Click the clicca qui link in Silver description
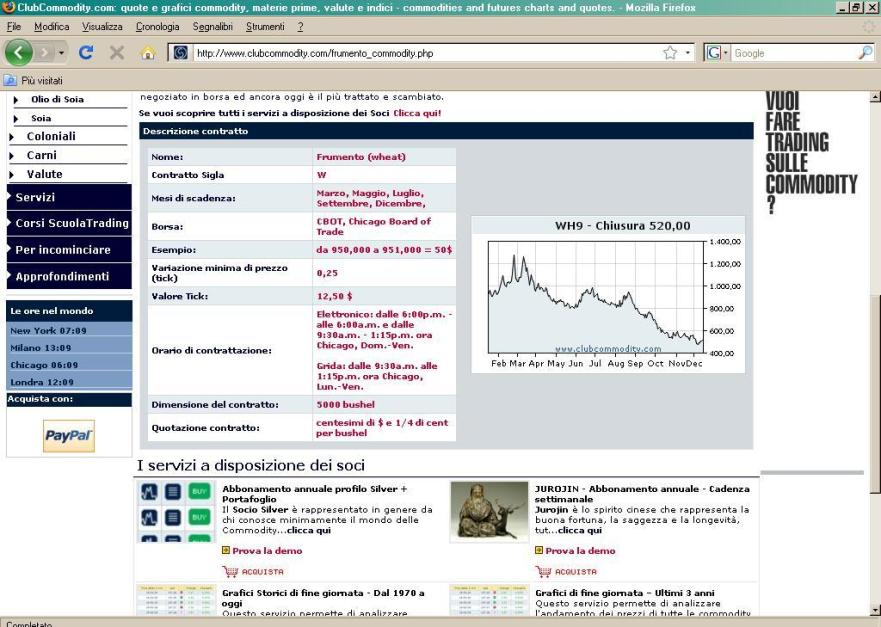This screenshot has height=627, width=881. (309, 530)
